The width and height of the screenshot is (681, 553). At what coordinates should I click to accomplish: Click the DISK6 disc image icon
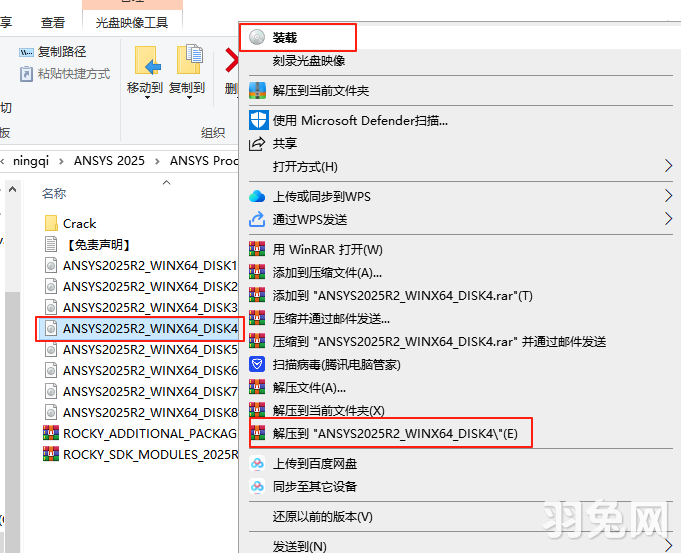[51, 370]
